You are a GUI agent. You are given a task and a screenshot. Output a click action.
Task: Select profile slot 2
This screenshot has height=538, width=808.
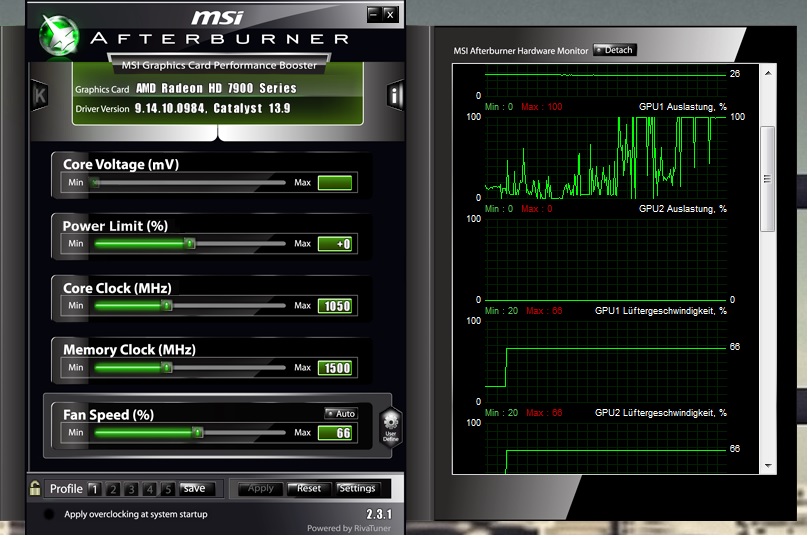coord(113,489)
